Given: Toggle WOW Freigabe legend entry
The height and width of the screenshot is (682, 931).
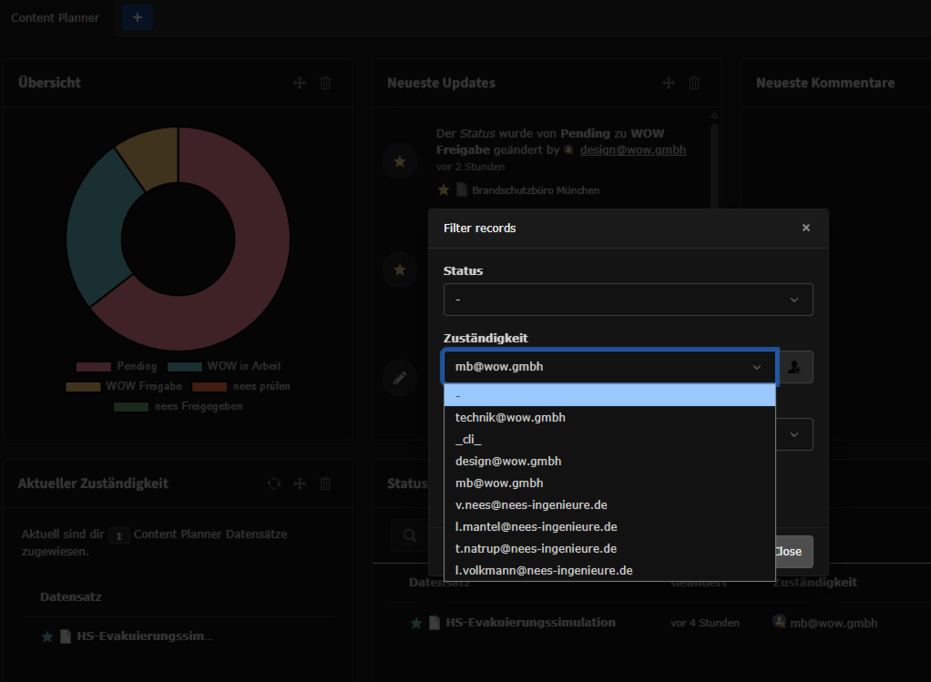Looking at the screenshot, I should (x=124, y=386).
